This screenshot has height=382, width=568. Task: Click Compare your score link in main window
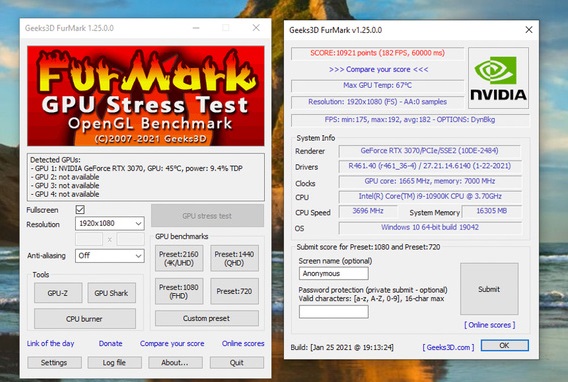point(172,343)
